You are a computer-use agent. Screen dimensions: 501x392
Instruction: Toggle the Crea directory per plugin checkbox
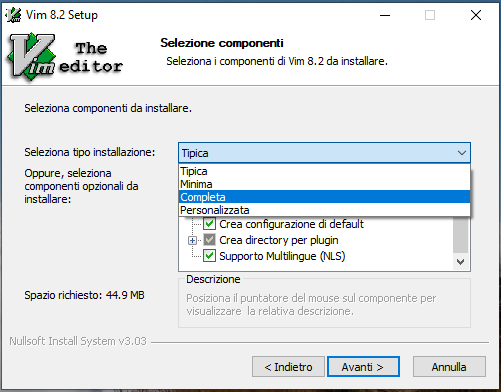[209, 240]
